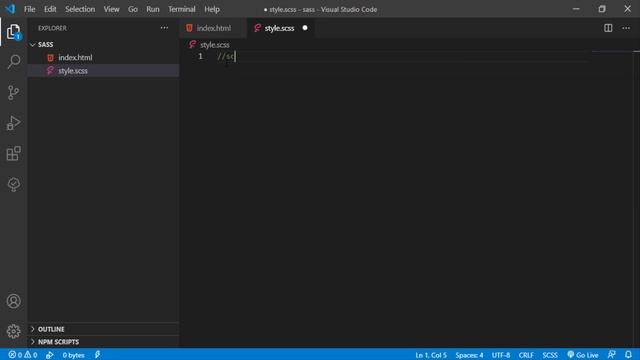Start server with Go Live

(x=583, y=355)
